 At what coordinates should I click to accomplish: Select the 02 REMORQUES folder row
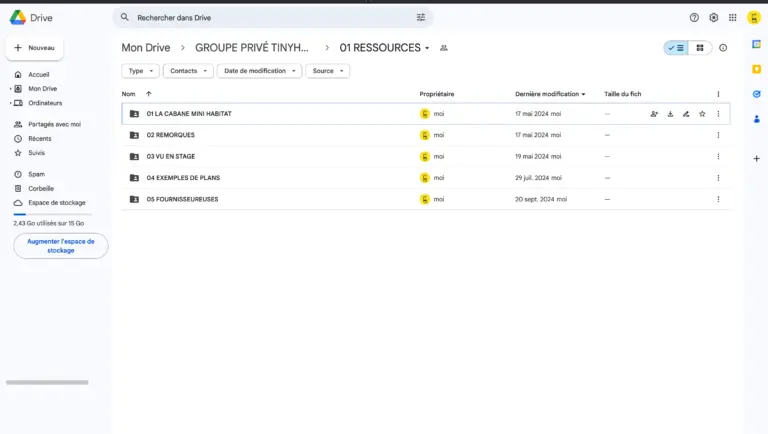click(426, 135)
